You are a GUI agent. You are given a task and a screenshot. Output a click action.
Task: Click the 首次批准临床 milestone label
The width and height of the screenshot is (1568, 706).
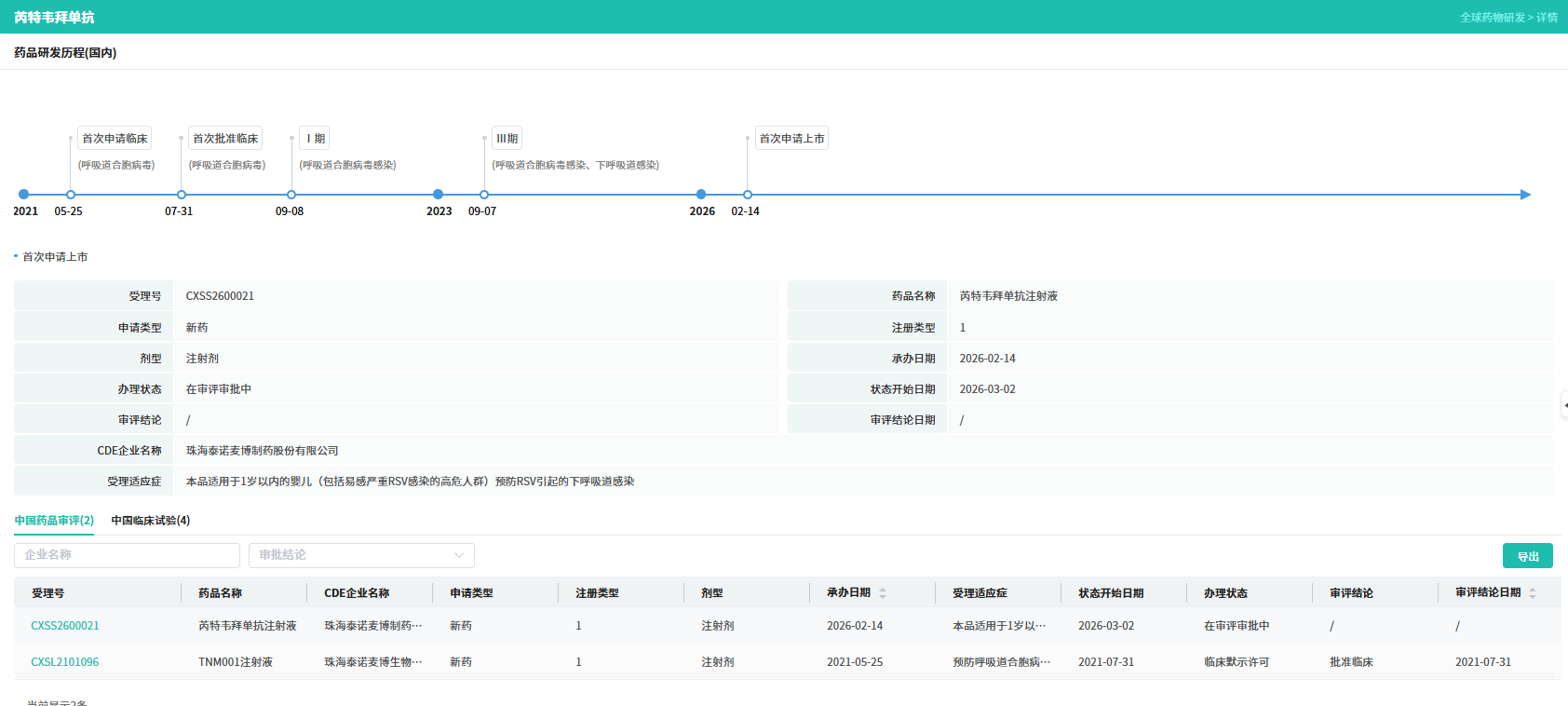click(x=225, y=139)
